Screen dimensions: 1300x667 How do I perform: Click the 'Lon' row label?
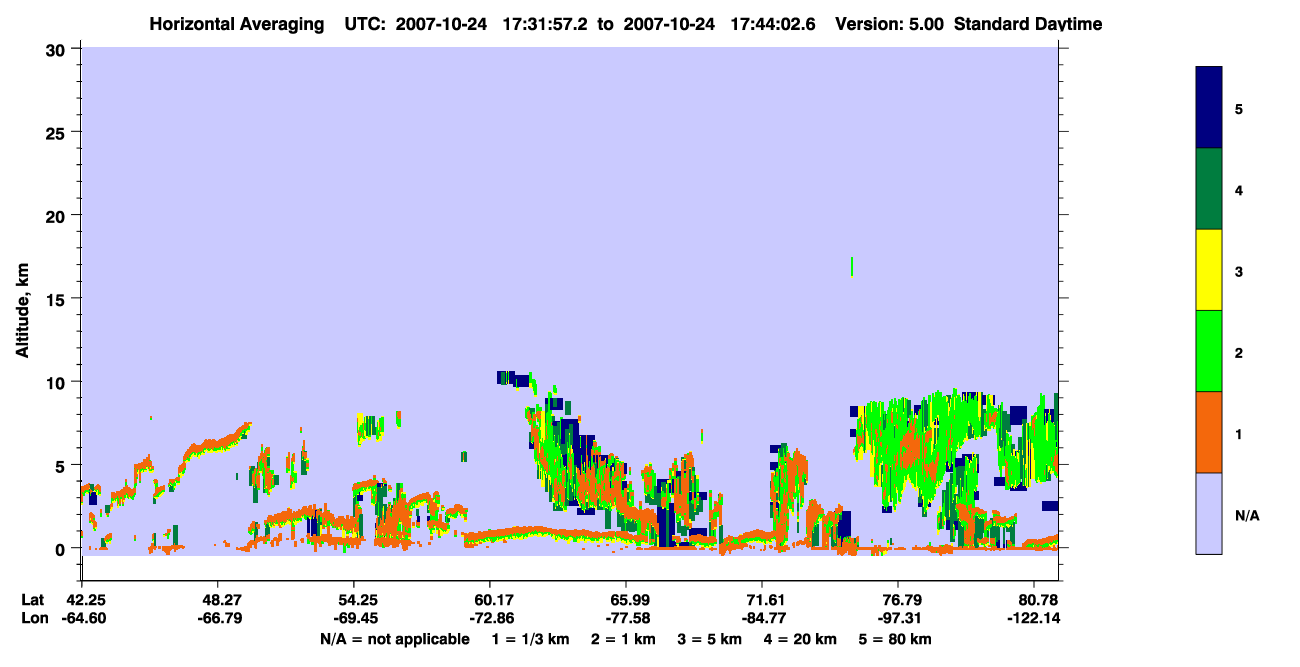(x=33, y=618)
